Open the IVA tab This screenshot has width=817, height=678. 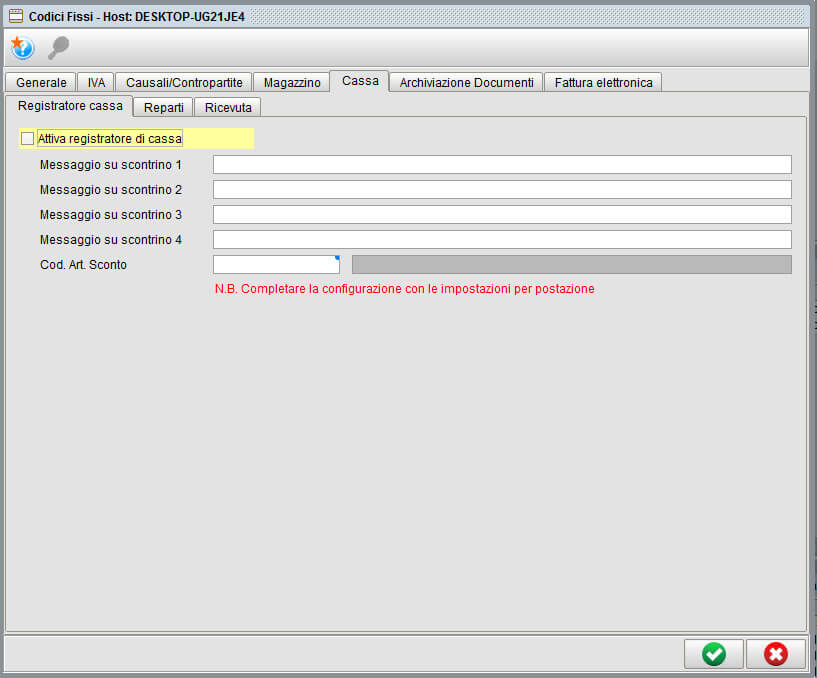pyautogui.click(x=95, y=82)
